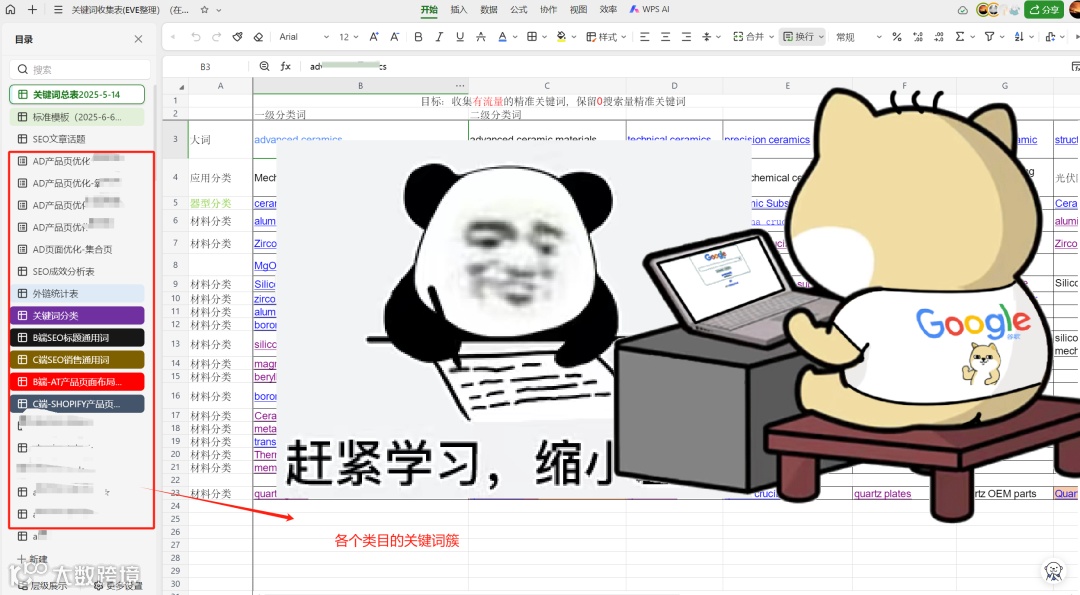Open the SEO文章话题 sheet

click(77, 139)
